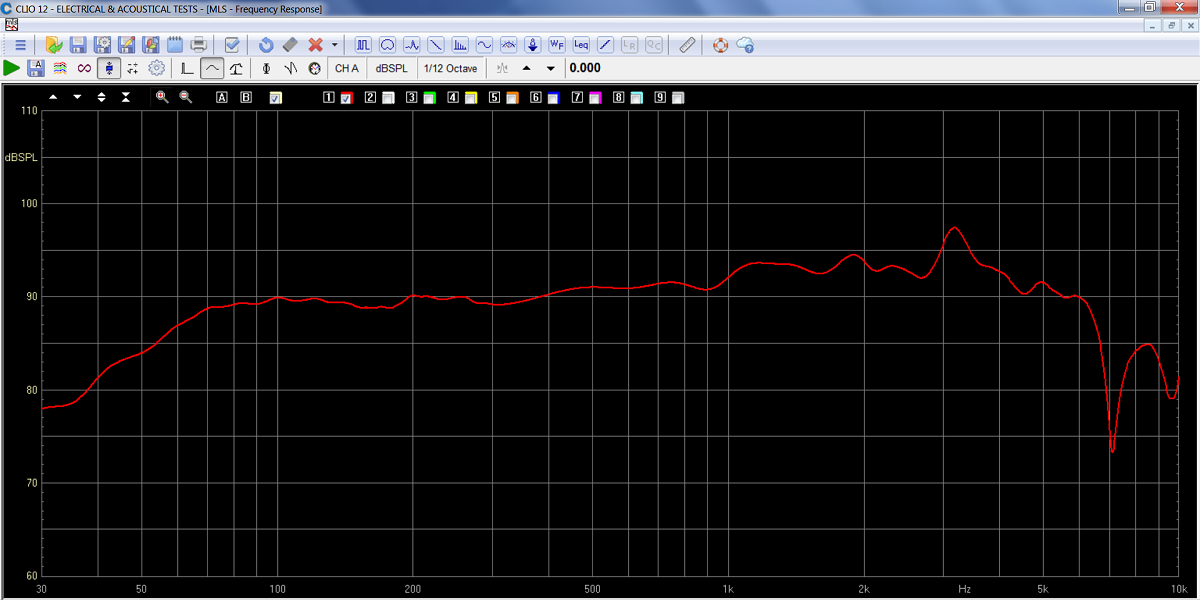Click the balance scale icon
The width and height of the screenshot is (1200, 600).
(x=235, y=68)
